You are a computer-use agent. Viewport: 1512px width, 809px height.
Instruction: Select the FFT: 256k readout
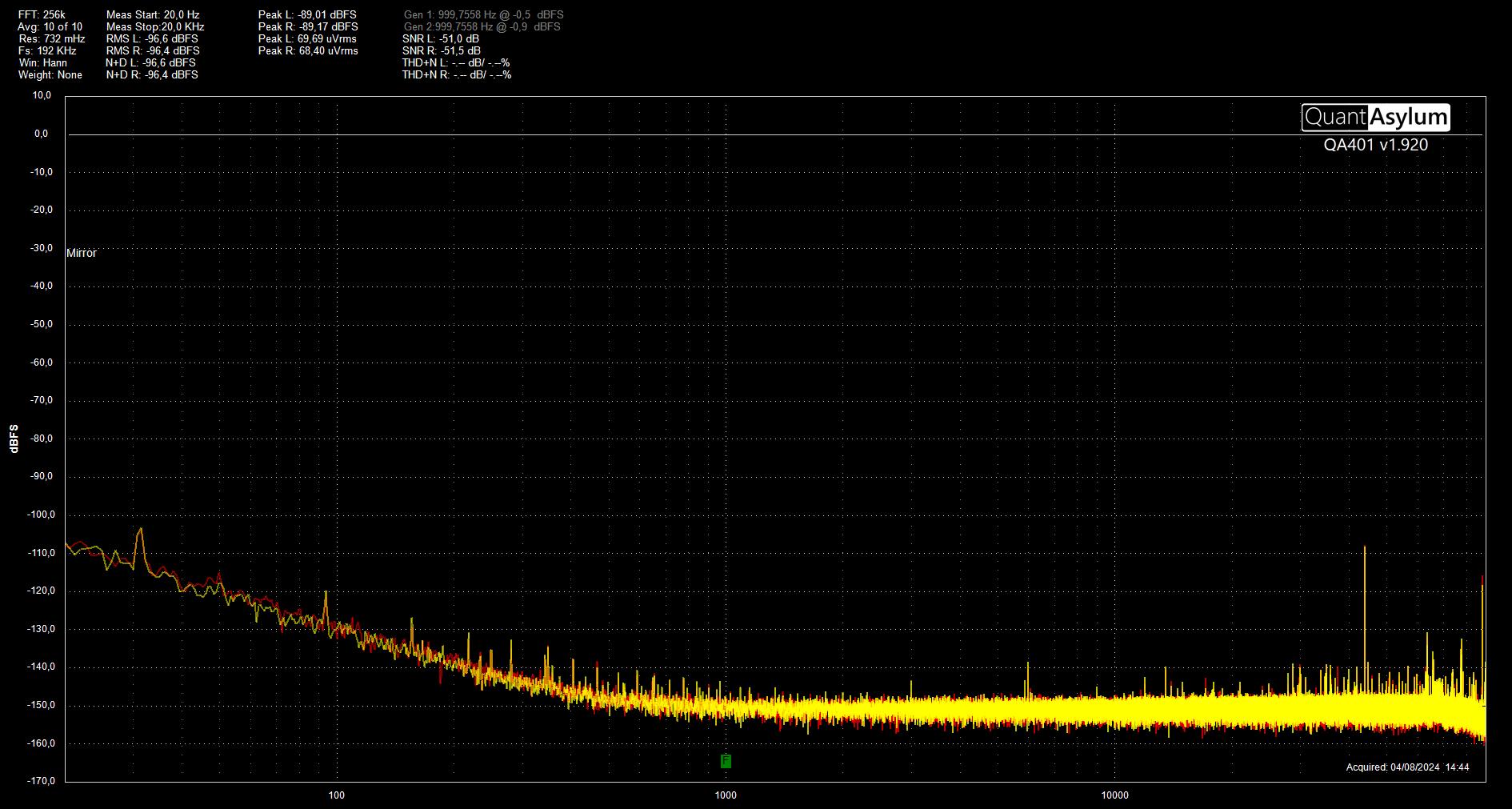[x=42, y=15]
